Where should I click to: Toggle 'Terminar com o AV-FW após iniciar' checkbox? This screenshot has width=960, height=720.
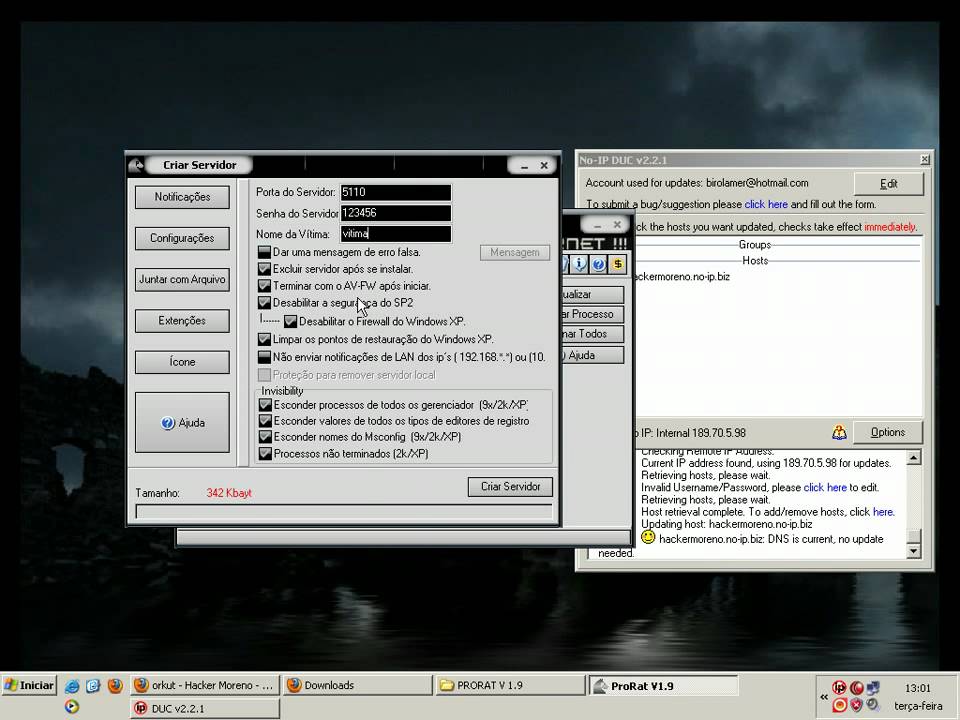[x=264, y=286]
